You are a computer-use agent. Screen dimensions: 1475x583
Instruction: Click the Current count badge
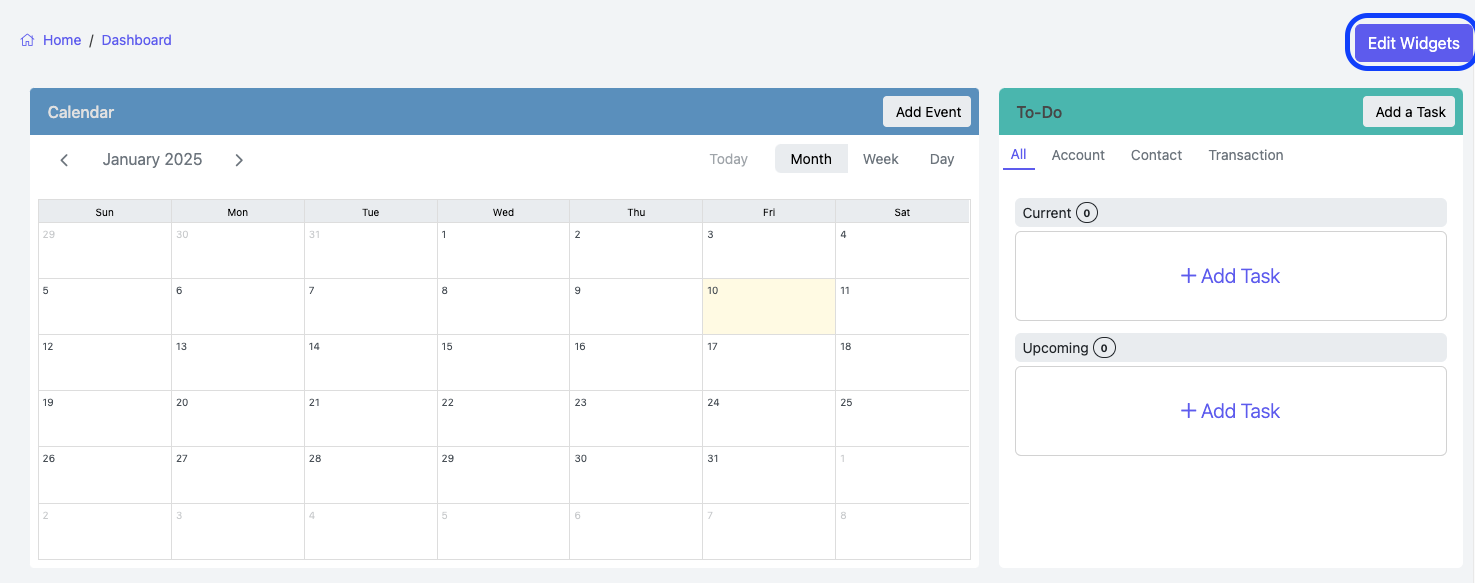click(1087, 213)
